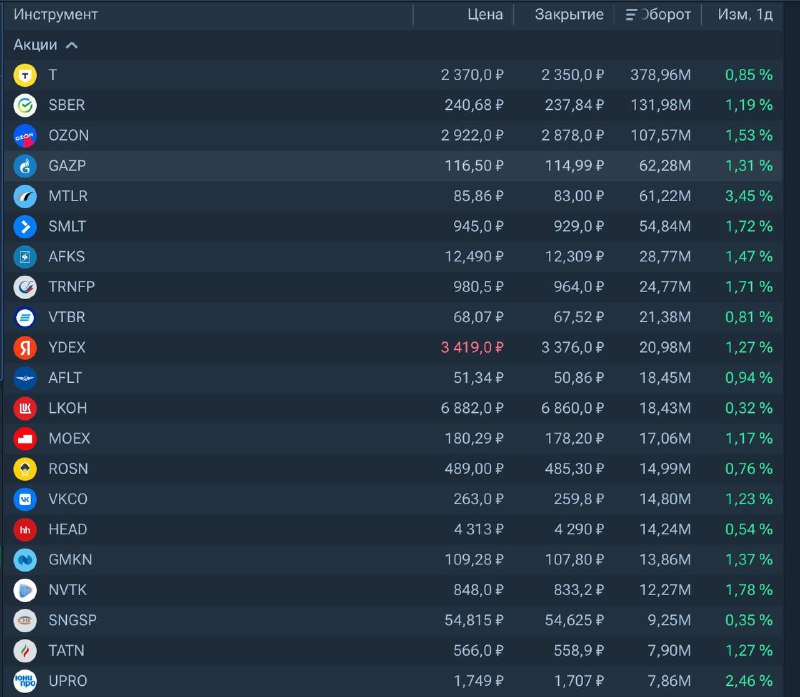Click TATN turnover 7,90M
800x697 pixels.
(x=669, y=651)
